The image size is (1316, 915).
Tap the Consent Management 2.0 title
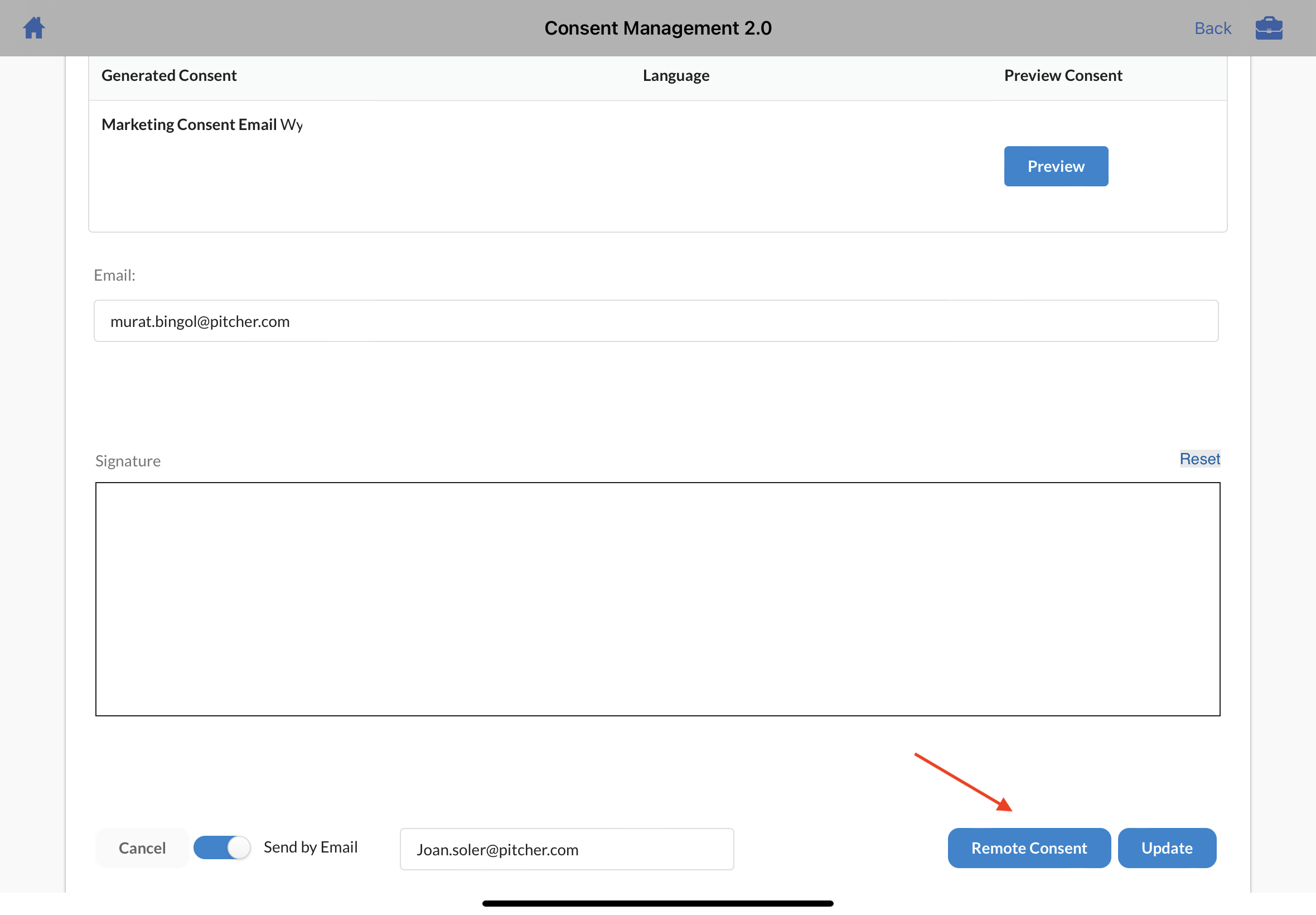point(657,28)
